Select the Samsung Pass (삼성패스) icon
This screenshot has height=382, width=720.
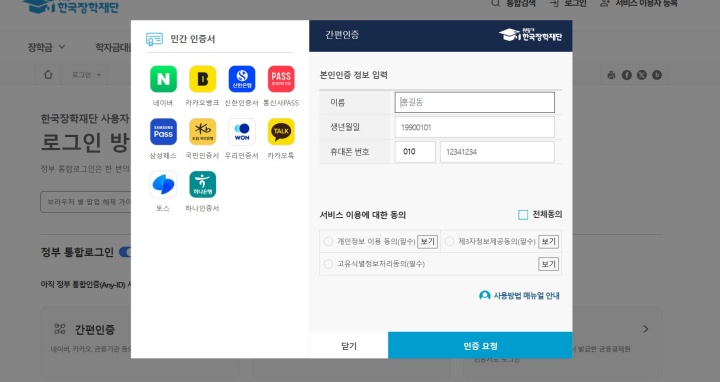[x=163, y=132]
